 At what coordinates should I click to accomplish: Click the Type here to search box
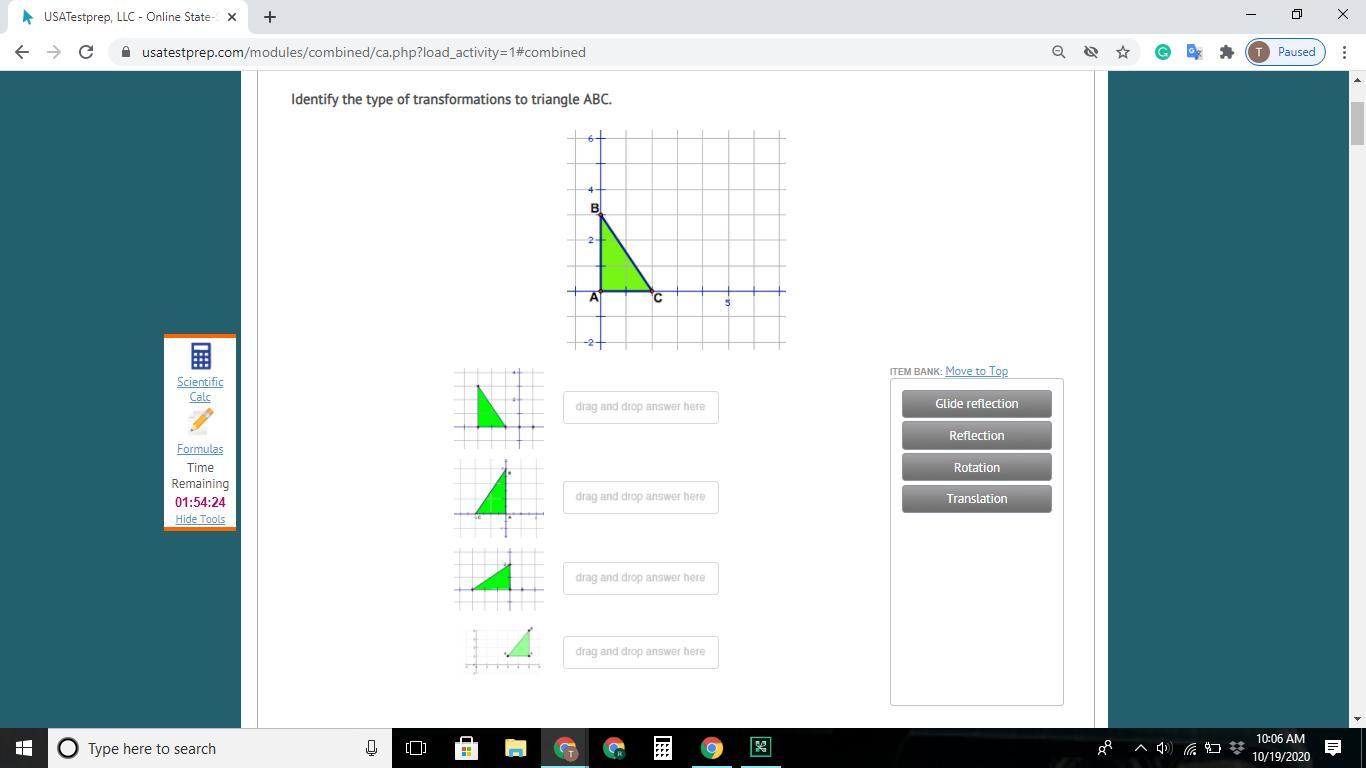click(218, 748)
